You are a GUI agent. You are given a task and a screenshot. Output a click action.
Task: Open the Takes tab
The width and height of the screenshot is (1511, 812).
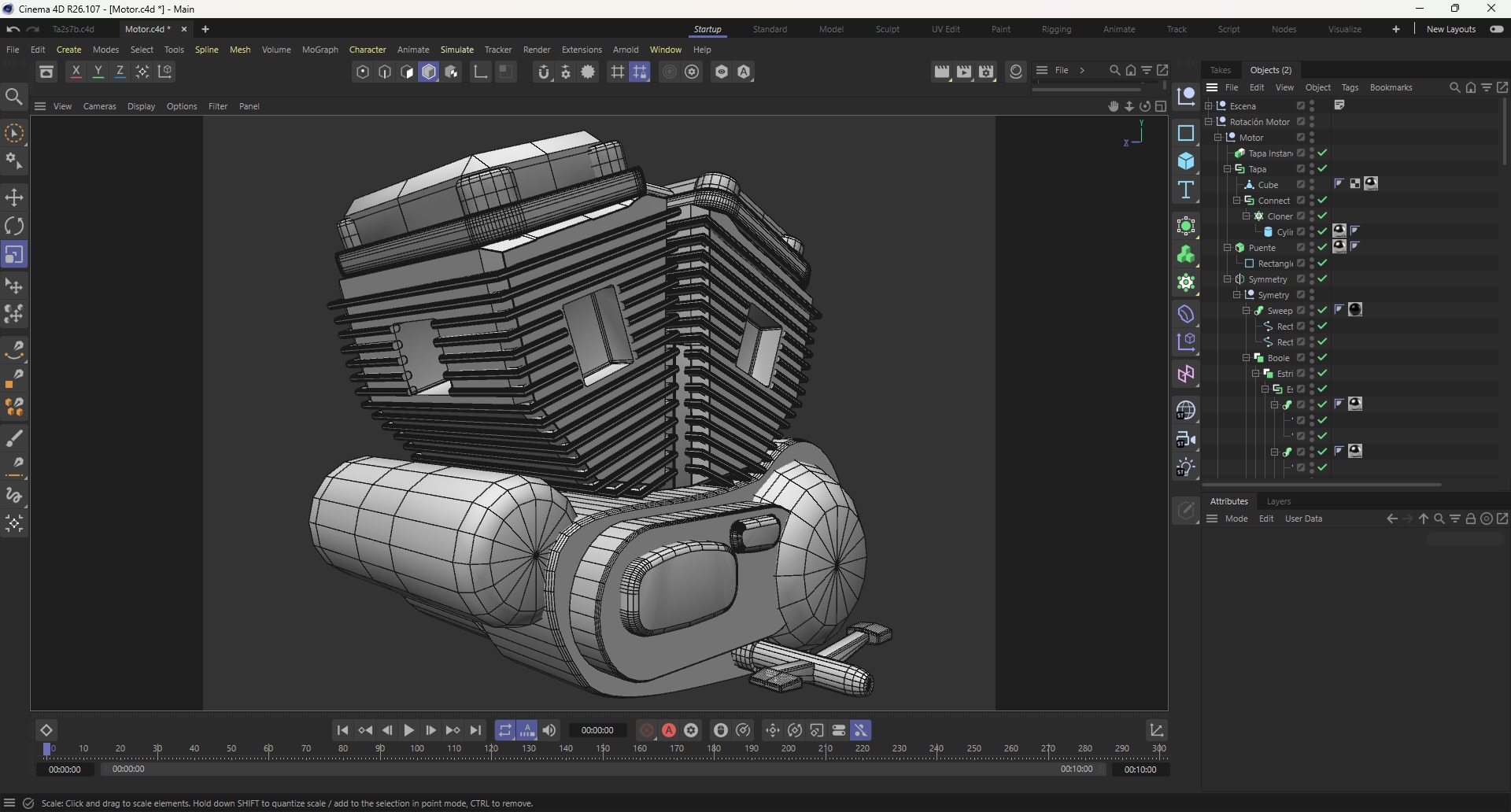[x=1221, y=70]
